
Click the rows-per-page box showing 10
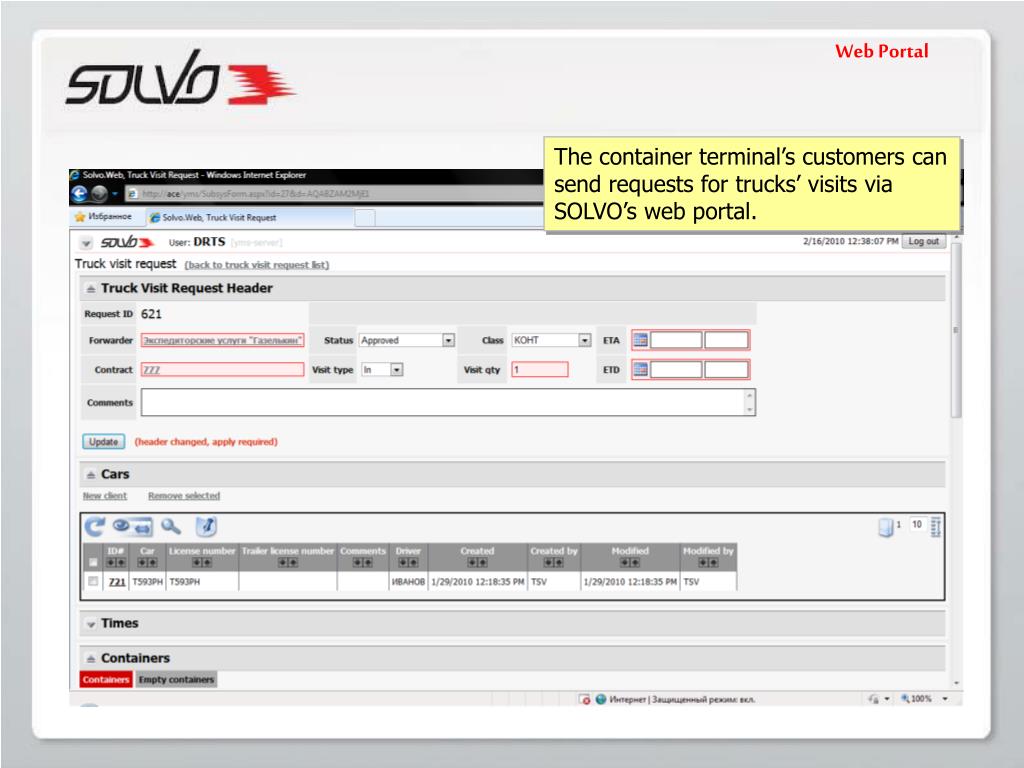click(917, 524)
